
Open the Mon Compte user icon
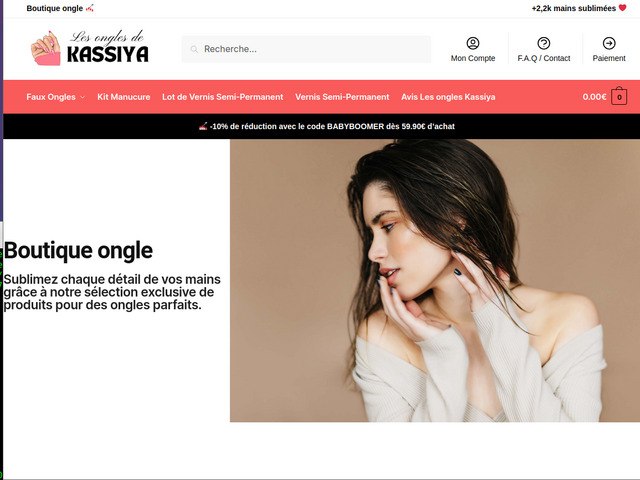pyautogui.click(x=473, y=43)
